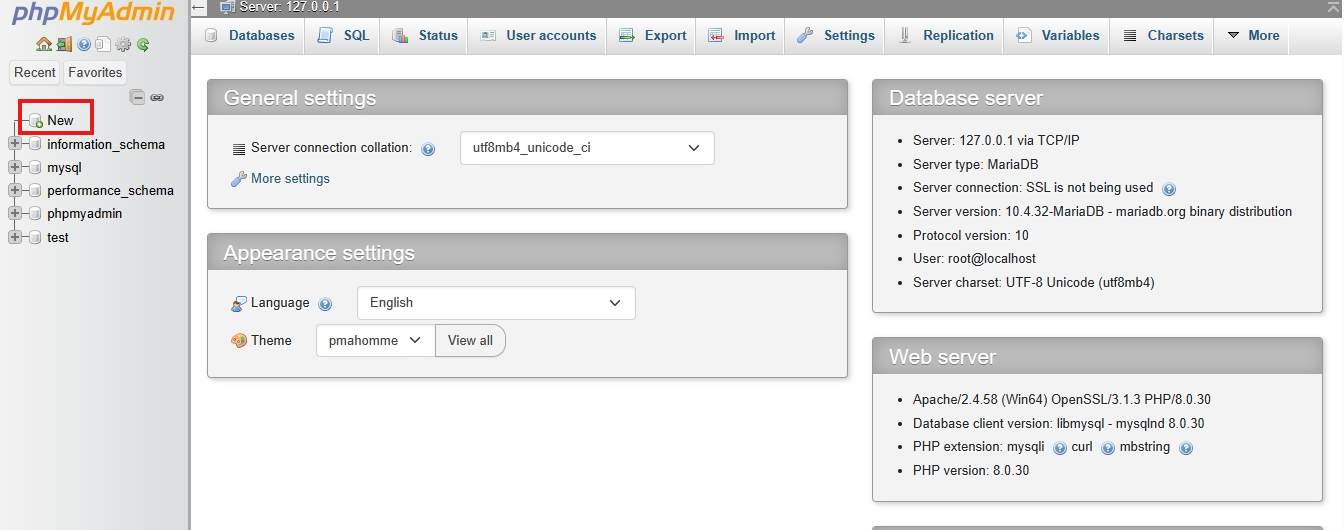1344x530 pixels.
Task: Open phpMyAdmin documentation help icon
Action: click(84, 45)
